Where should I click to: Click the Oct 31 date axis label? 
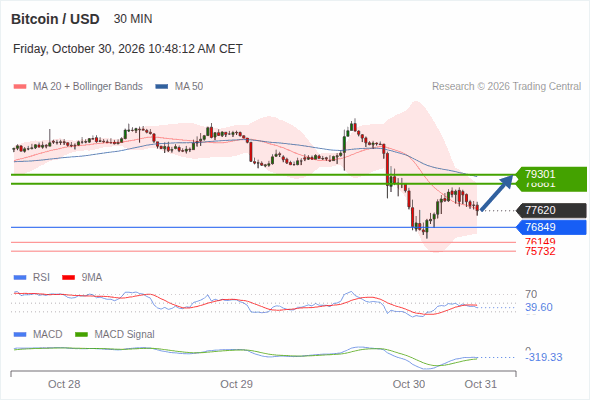click(x=481, y=384)
